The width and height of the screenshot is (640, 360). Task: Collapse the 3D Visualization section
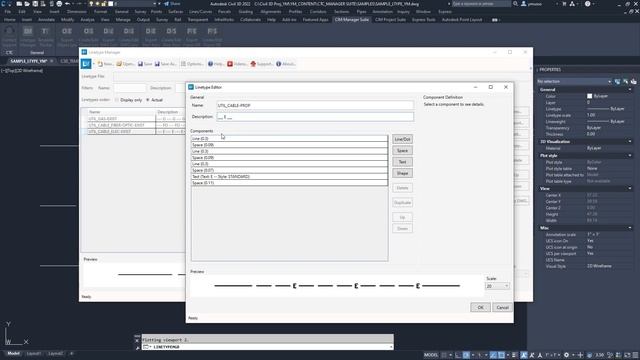tap(630, 142)
